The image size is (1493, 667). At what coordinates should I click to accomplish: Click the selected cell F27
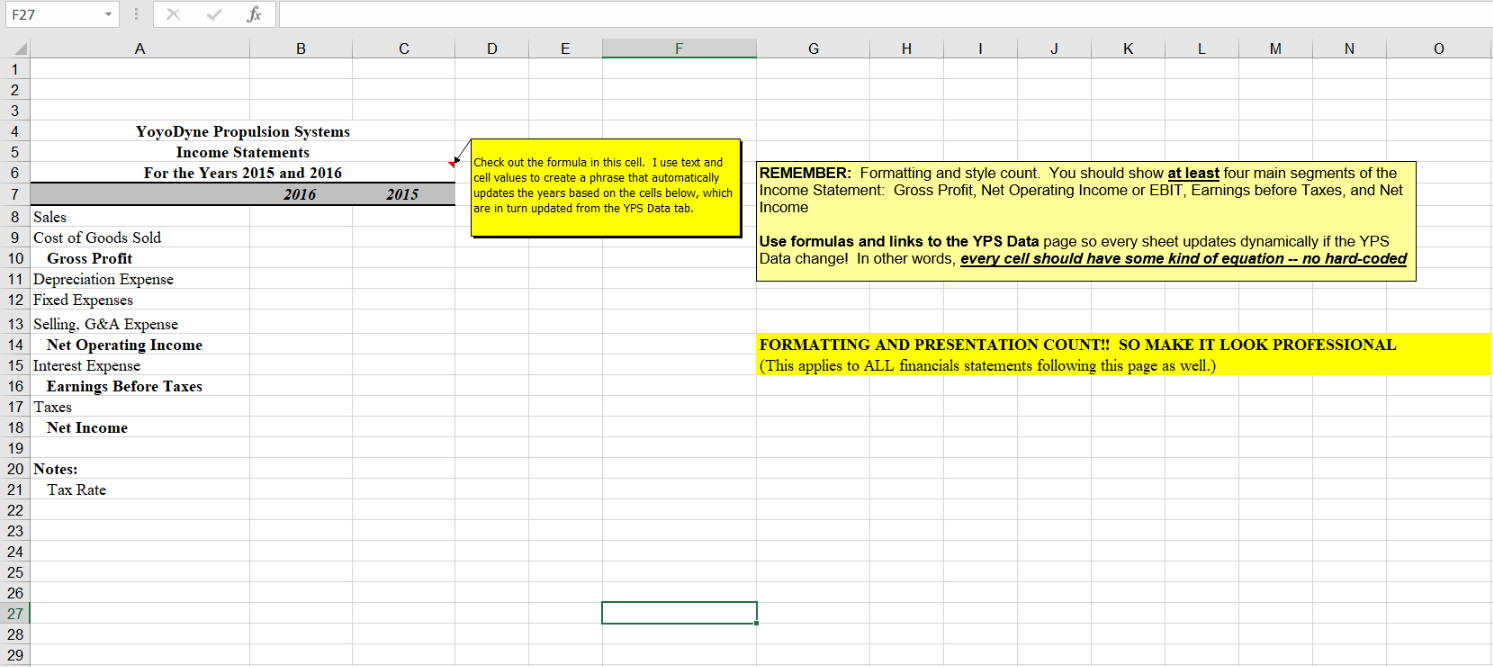(x=679, y=613)
